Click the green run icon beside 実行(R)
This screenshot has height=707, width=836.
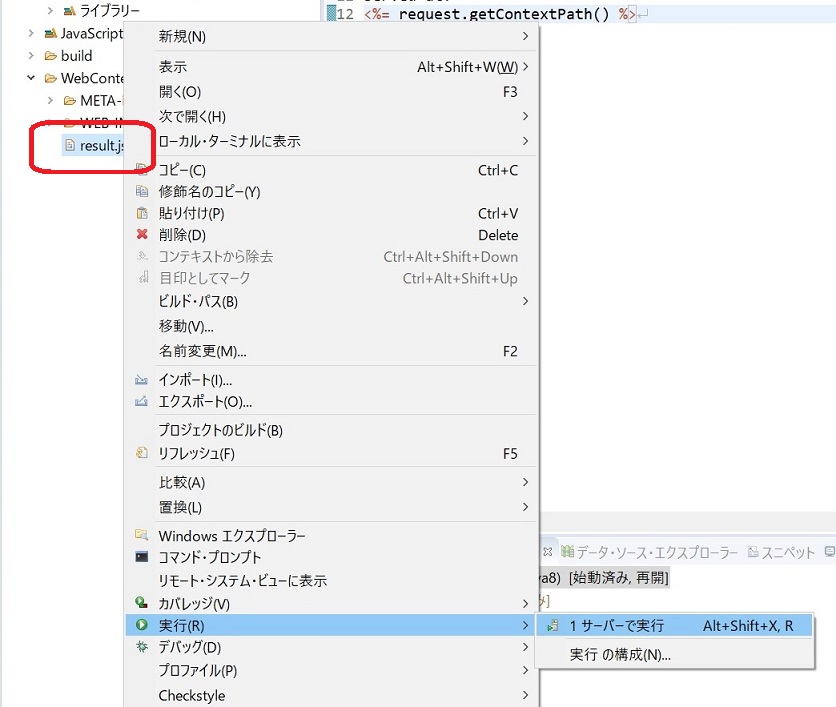[x=141, y=624]
